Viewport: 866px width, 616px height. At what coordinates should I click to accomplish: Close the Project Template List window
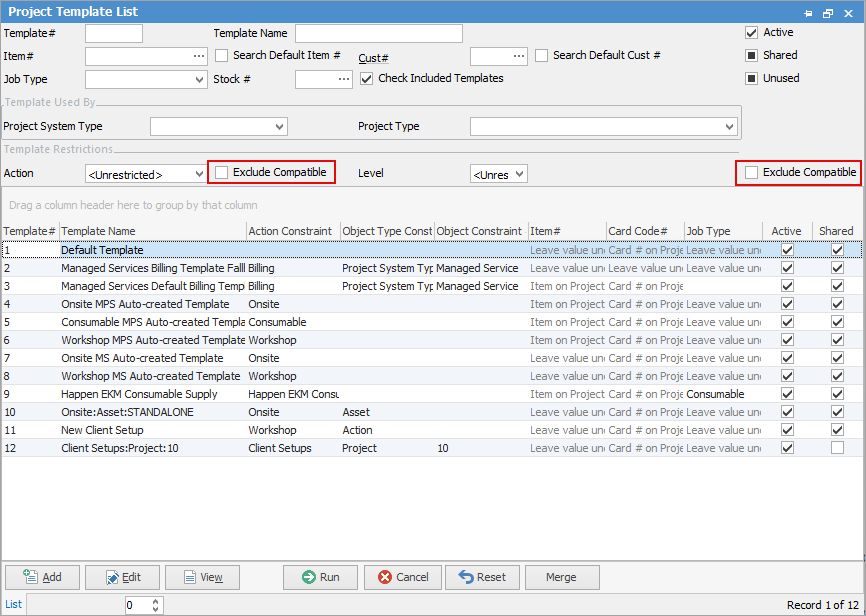(848, 13)
